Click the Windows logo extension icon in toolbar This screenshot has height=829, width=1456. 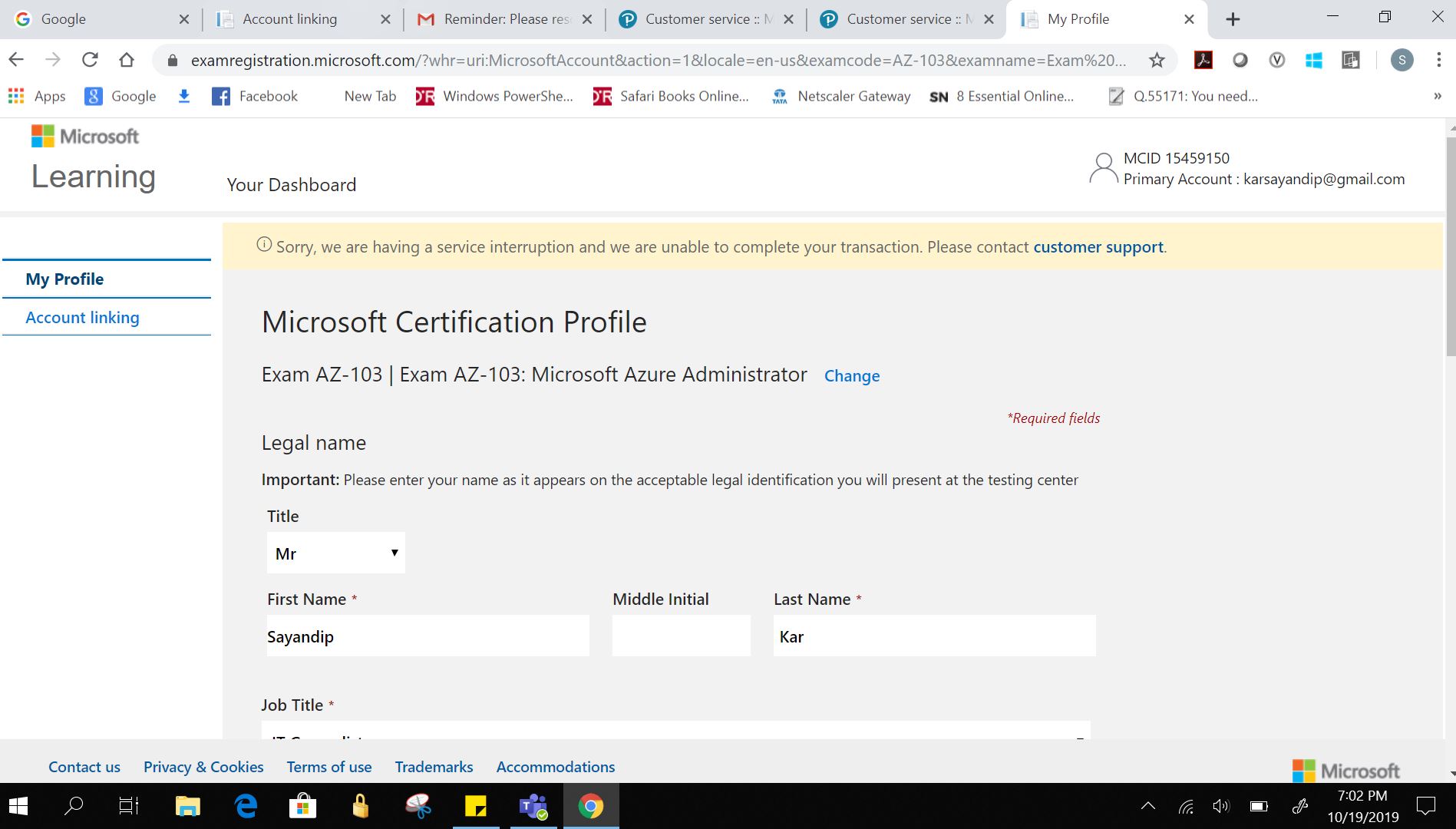(1314, 60)
